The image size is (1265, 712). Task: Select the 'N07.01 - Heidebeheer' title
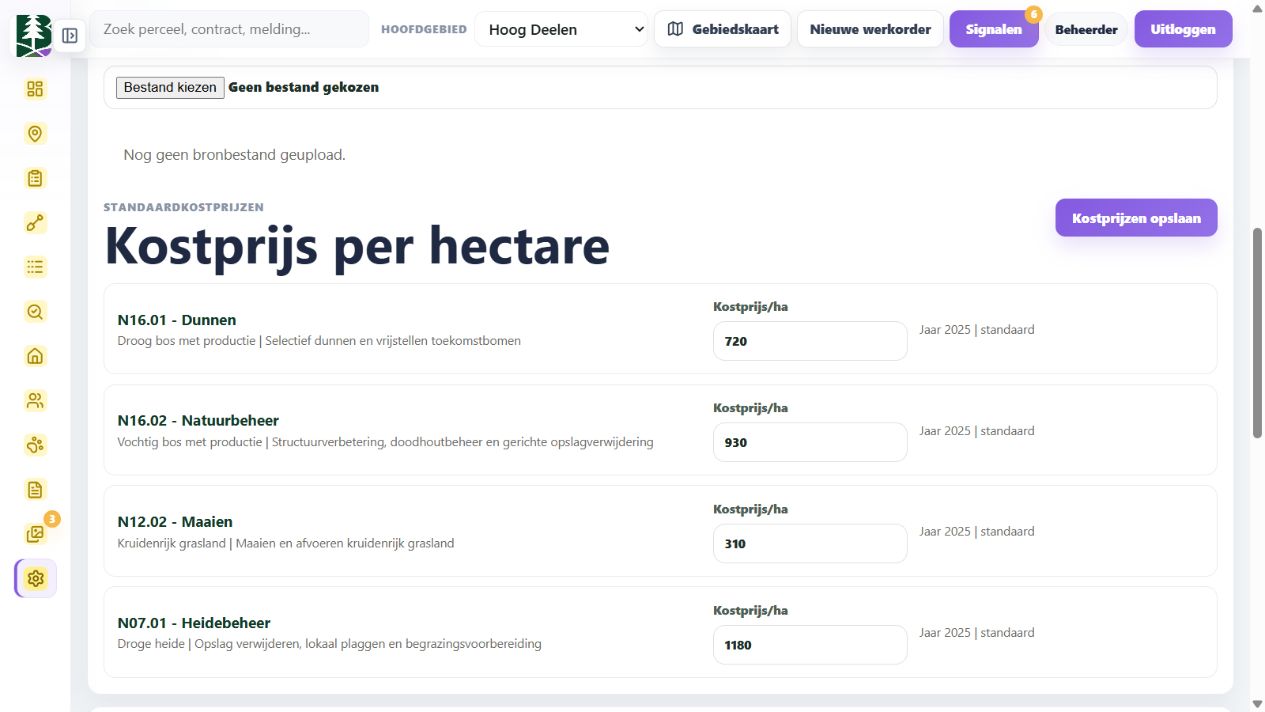coord(194,623)
